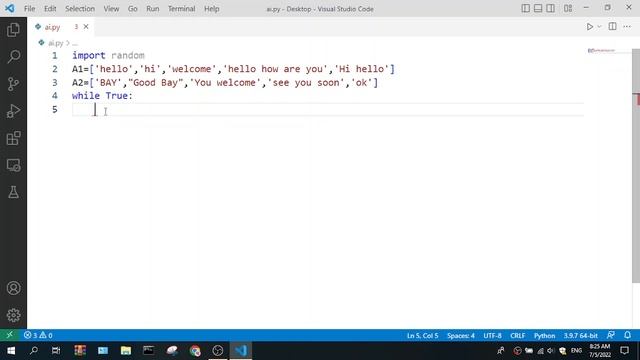Open the Explorer view in activity bar

pos(13,30)
